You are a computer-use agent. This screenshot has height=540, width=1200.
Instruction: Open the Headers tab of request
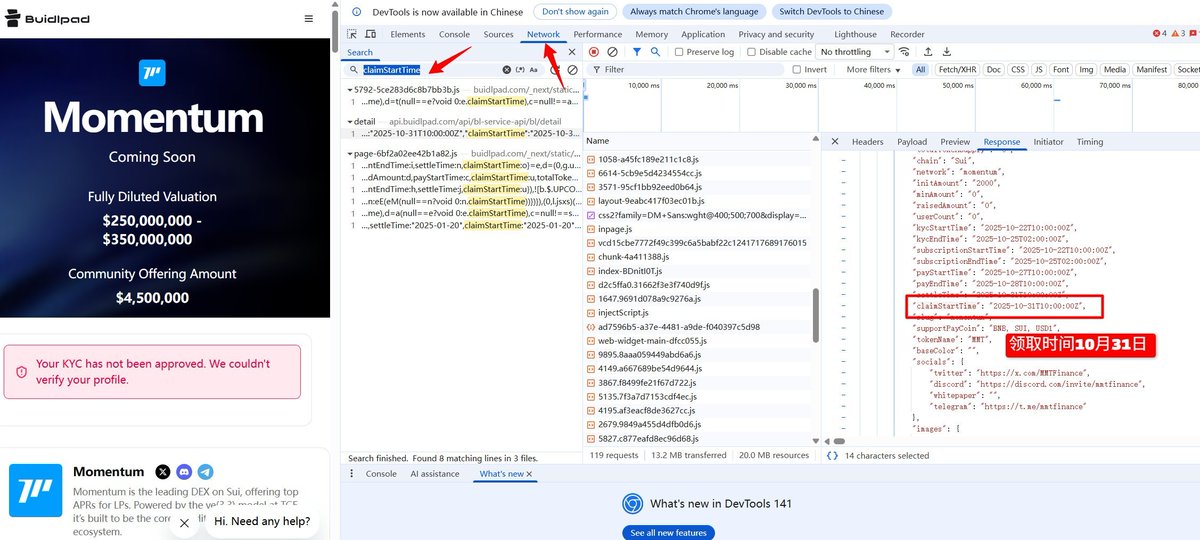(x=867, y=142)
